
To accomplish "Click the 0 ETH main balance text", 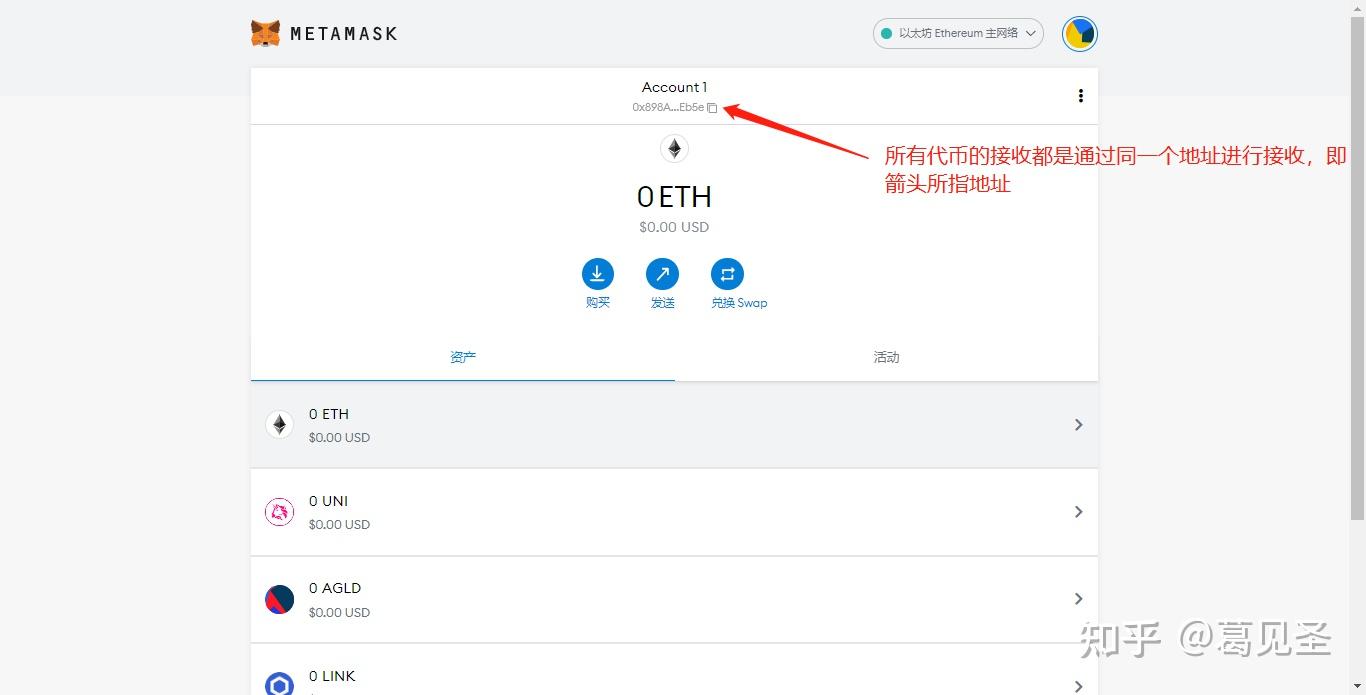I will [674, 196].
